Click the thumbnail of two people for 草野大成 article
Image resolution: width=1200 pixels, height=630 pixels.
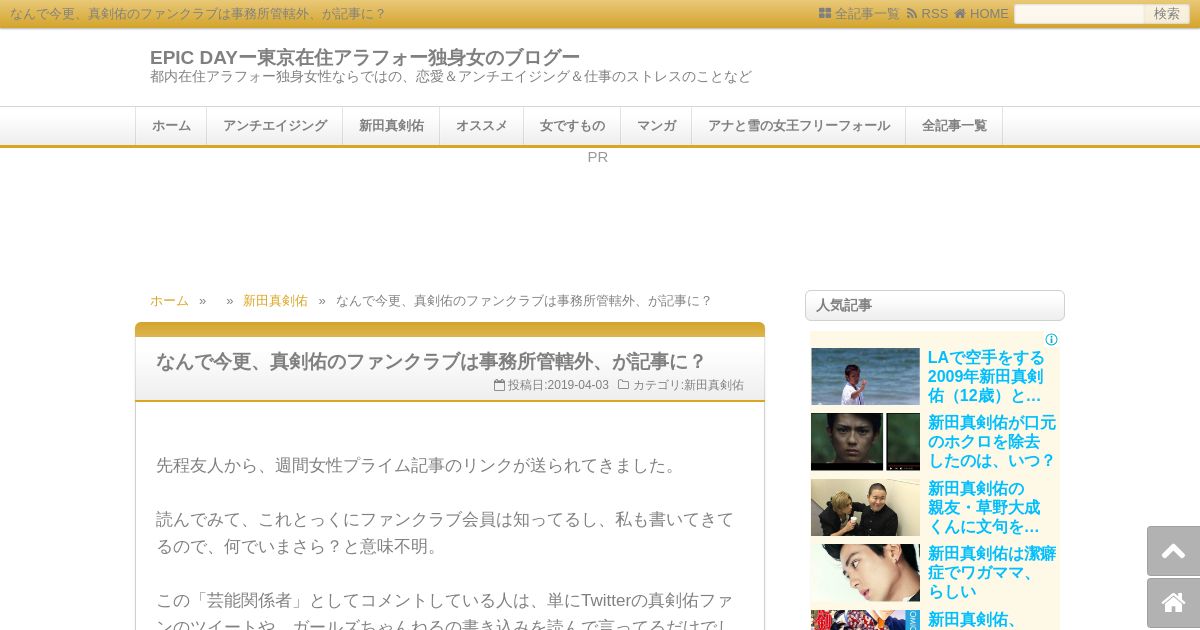865,507
